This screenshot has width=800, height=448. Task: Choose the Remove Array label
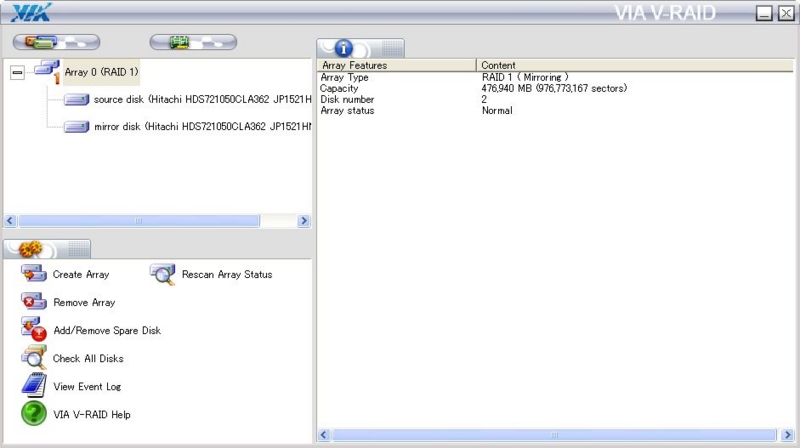(x=84, y=303)
